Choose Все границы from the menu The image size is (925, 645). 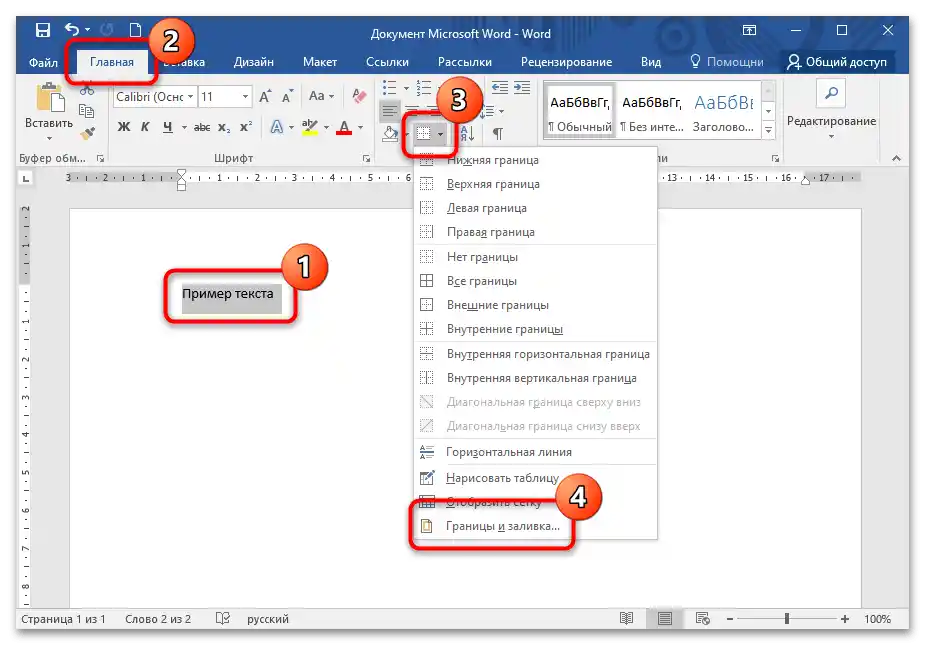536,281
